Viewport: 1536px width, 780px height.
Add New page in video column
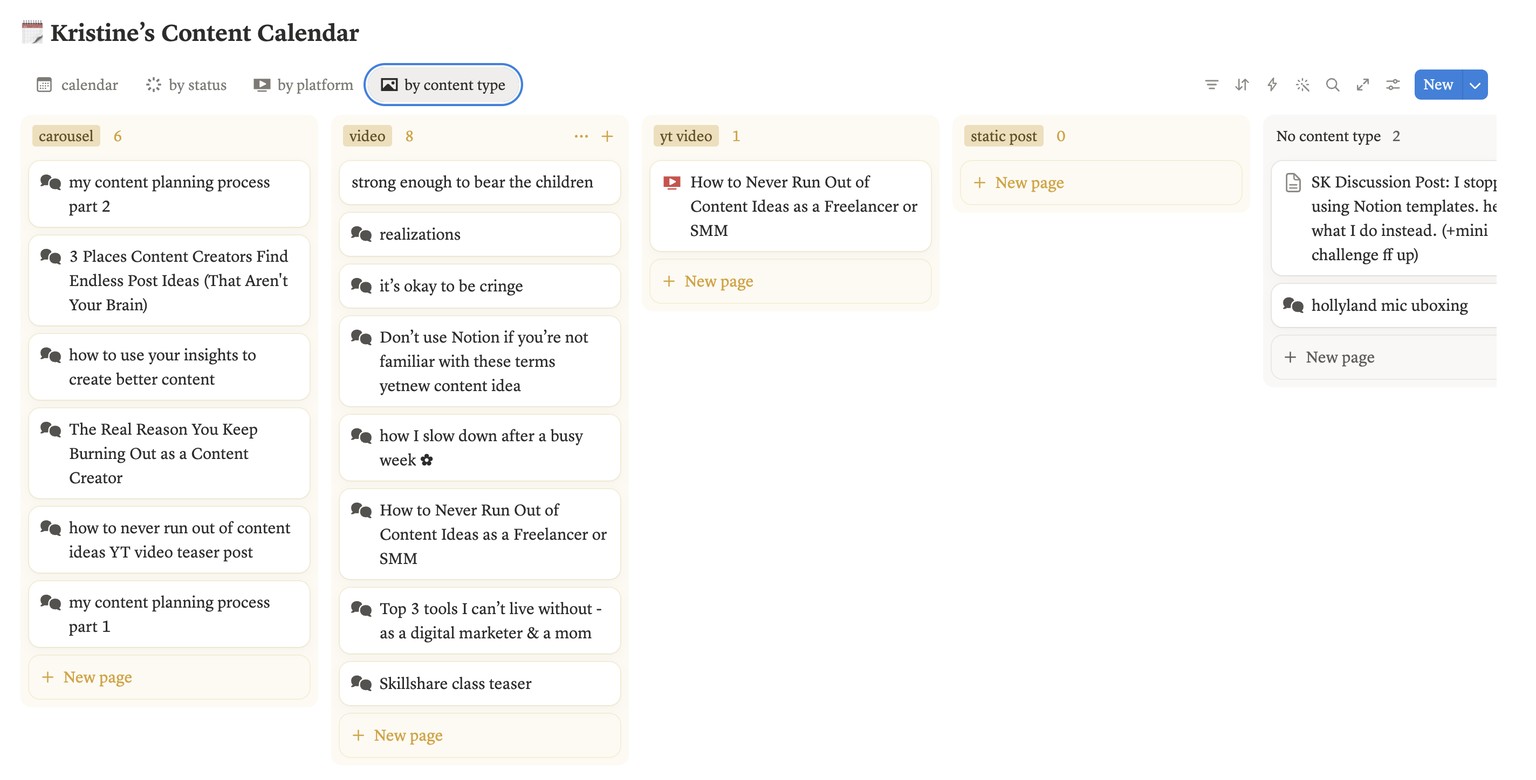[480, 736]
